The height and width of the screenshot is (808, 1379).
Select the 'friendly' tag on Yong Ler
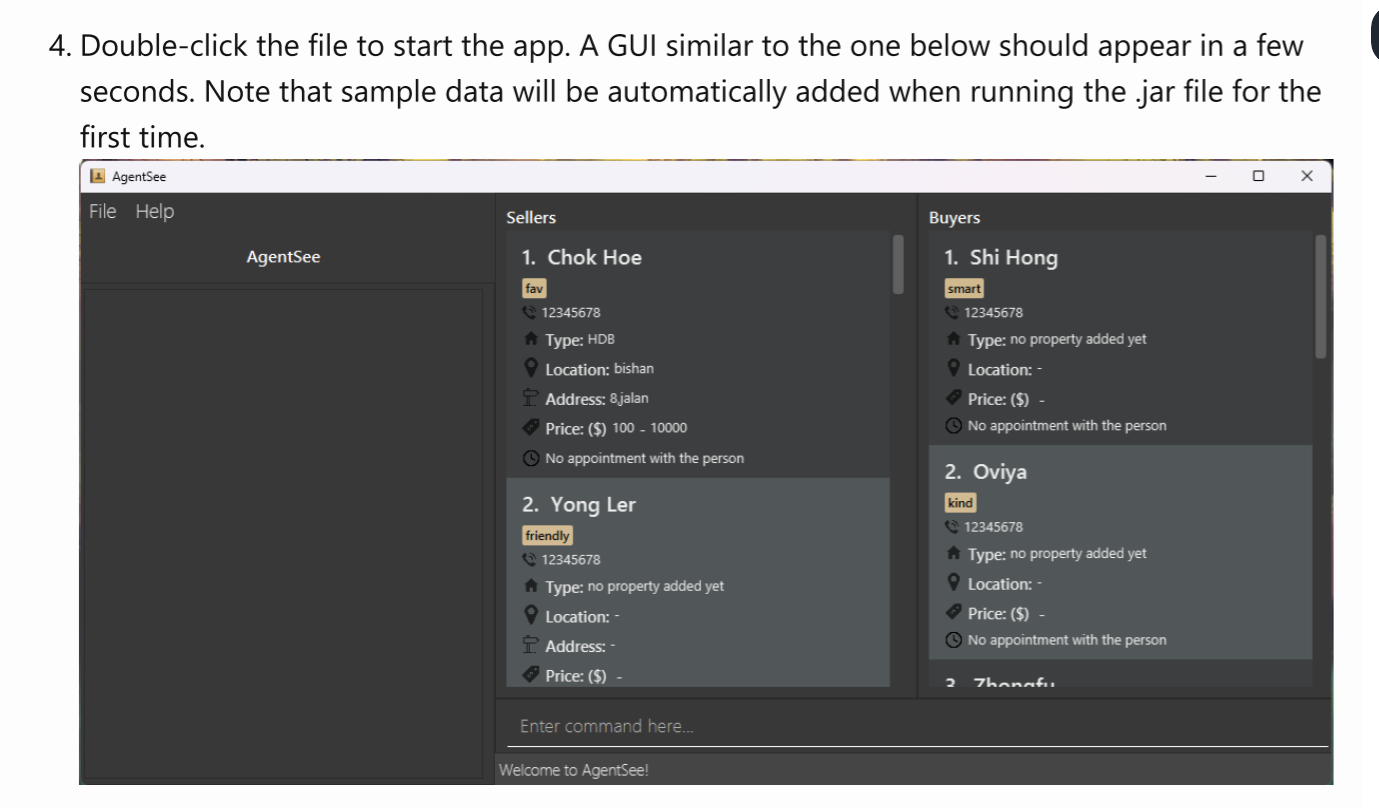coord(547,536)
